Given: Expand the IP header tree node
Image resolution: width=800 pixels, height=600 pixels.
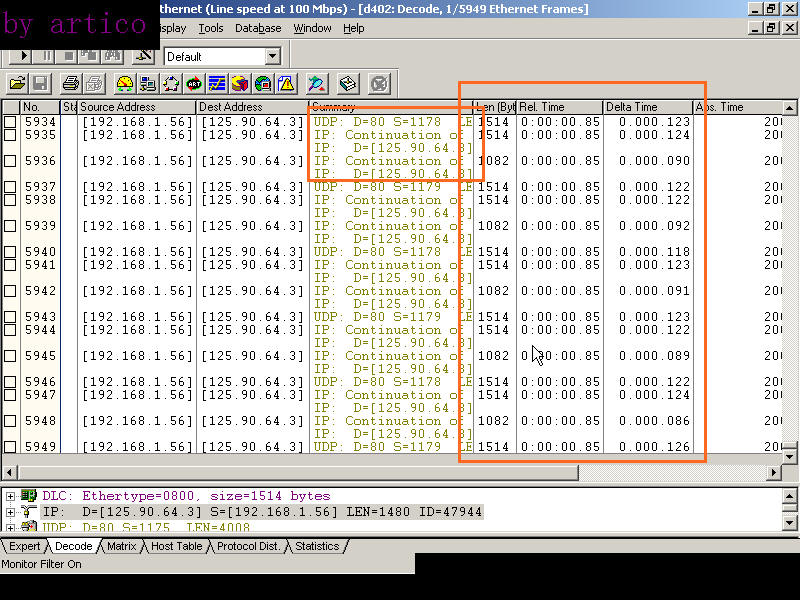Looking at the screenshot, I should tap(10, 512).
